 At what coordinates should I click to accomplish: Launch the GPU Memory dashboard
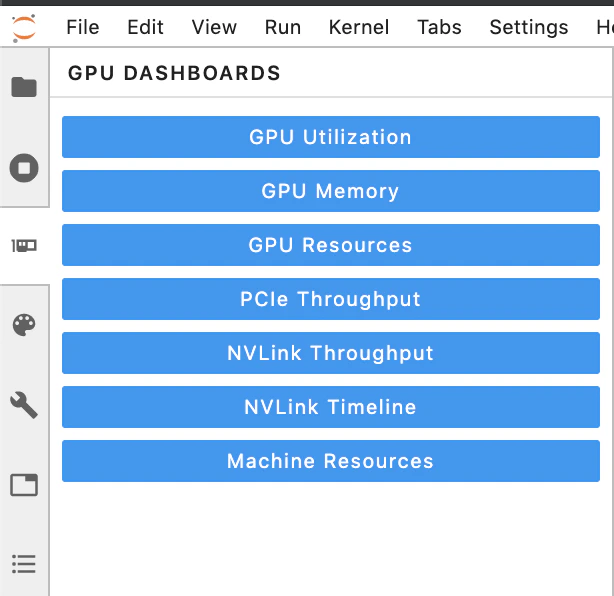pyautogui.click(x=331, y=191)
